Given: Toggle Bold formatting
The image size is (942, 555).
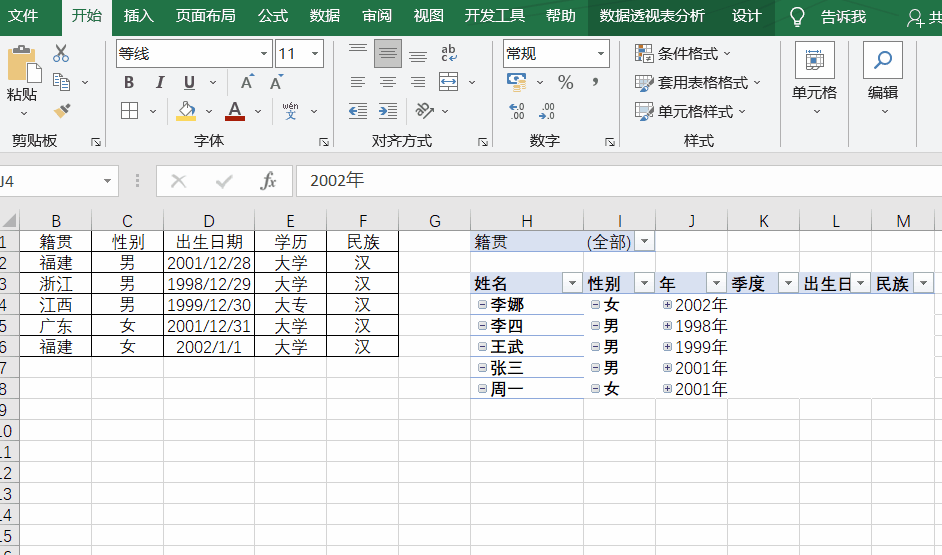Looking at the screenshot, I should (129, 82).
